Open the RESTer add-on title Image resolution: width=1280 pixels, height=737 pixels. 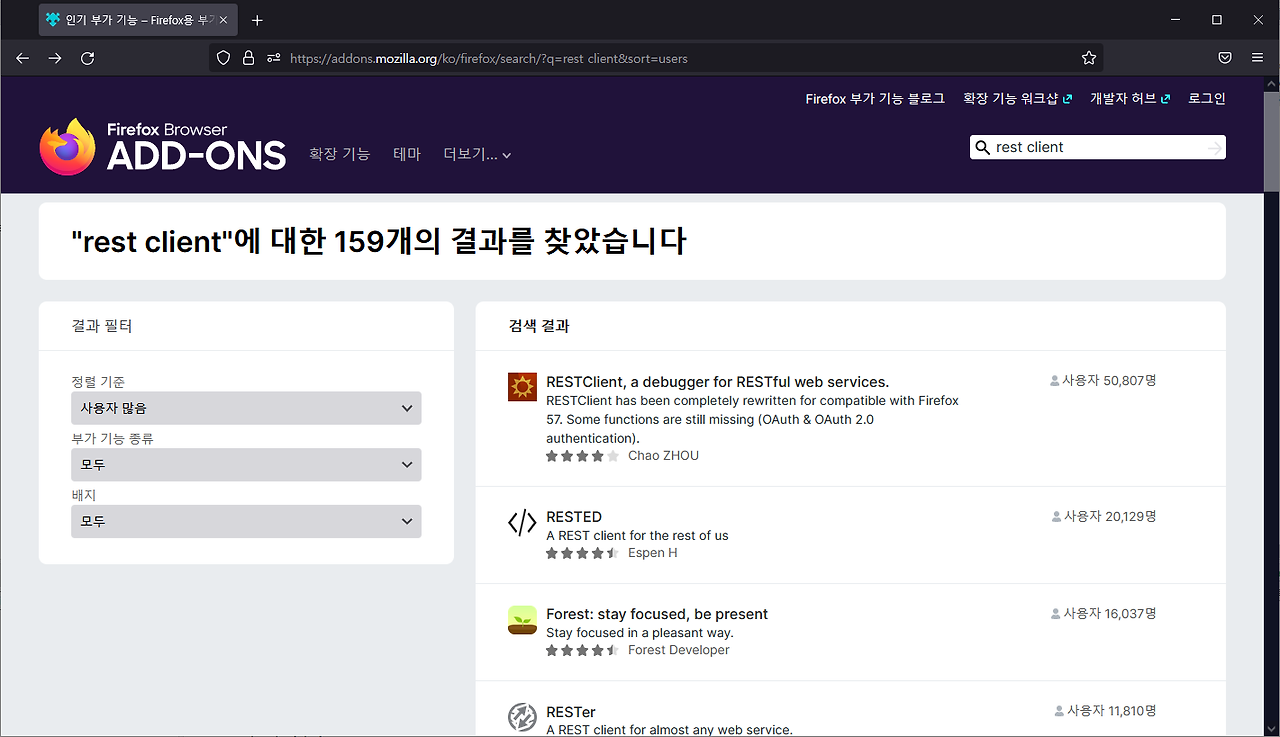(x=571, y=712)
